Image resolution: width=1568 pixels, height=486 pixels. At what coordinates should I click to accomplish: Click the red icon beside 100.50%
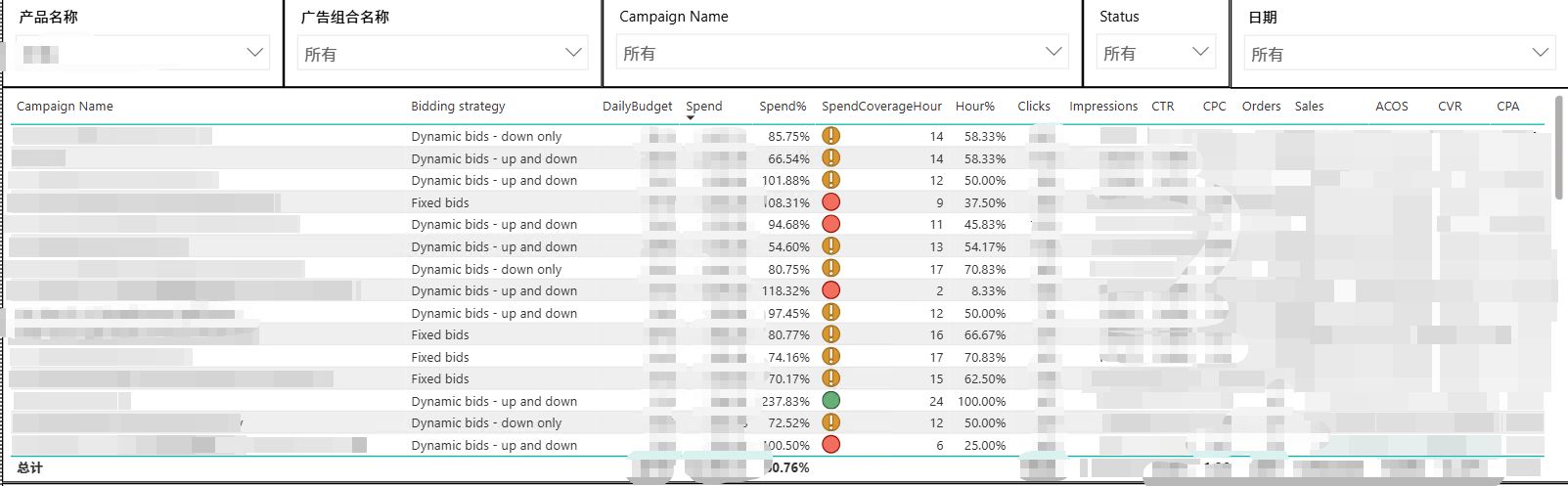pos(830,444)
